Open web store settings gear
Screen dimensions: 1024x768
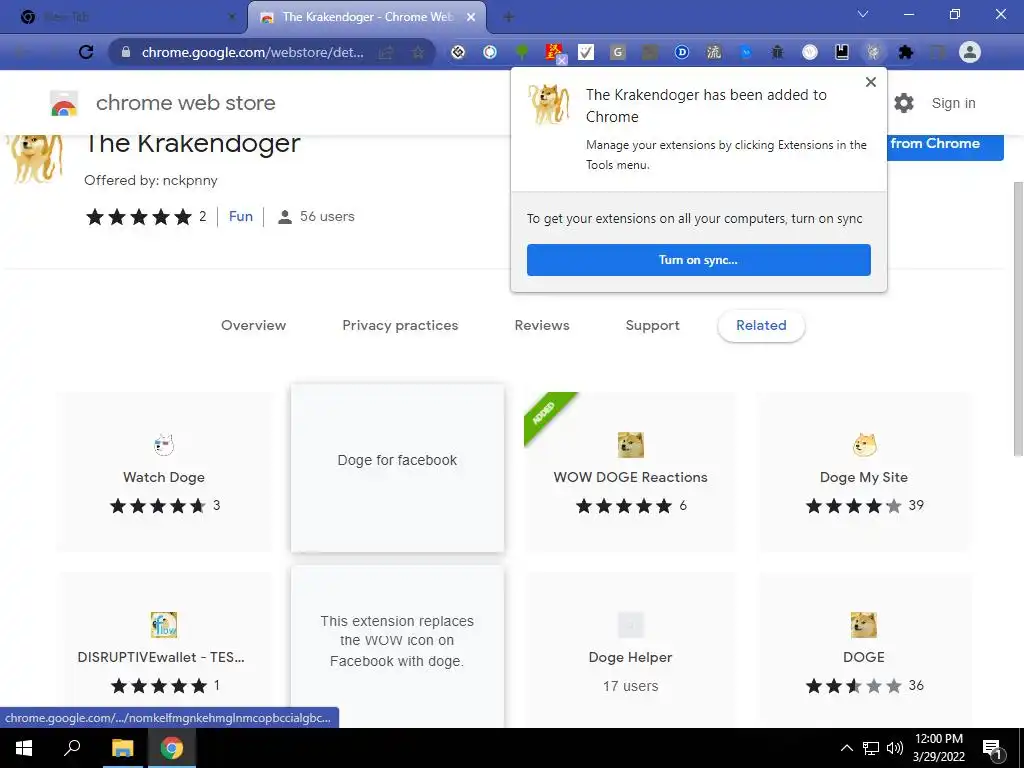pos(904,103)
